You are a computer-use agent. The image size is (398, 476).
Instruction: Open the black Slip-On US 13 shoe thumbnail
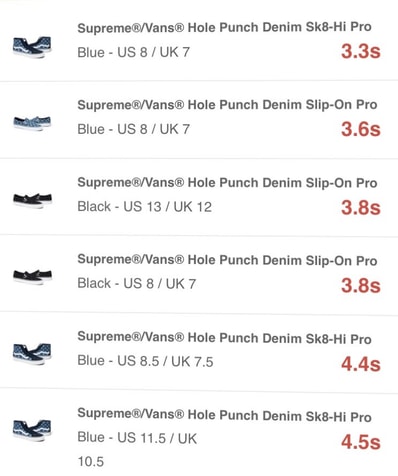point(32,200)
